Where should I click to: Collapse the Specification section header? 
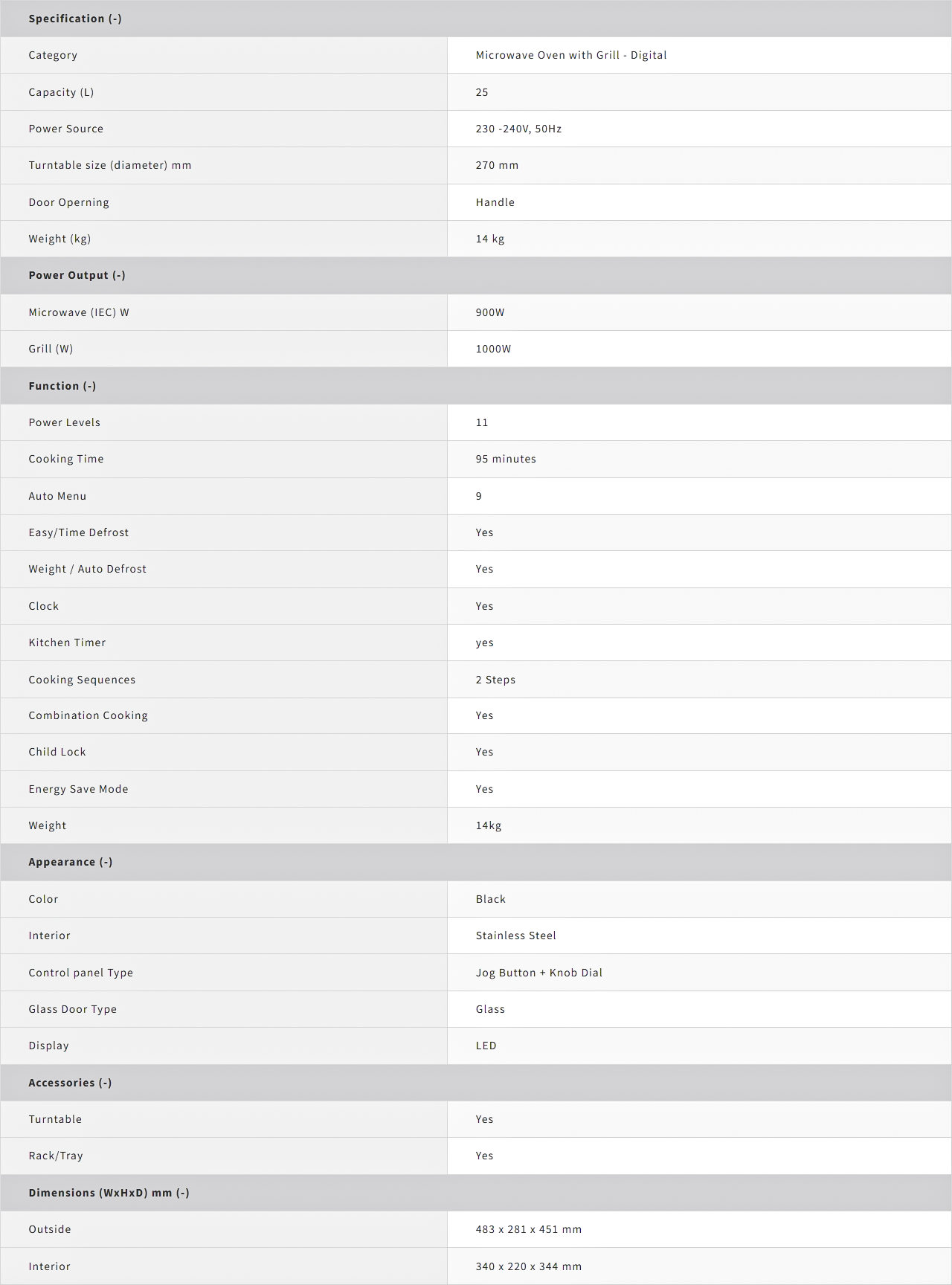click(x=75, y=19)
